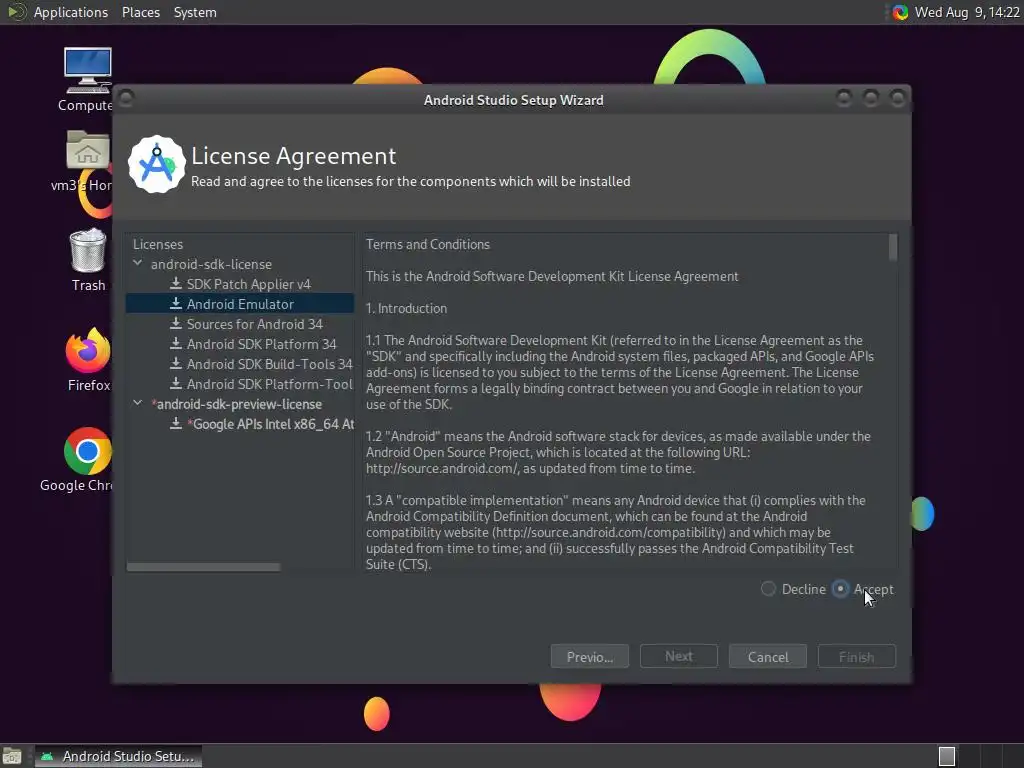Click download icon beside Sources for Android 34
Viewport: 1024px width, 768px height.
click(176, 324)
